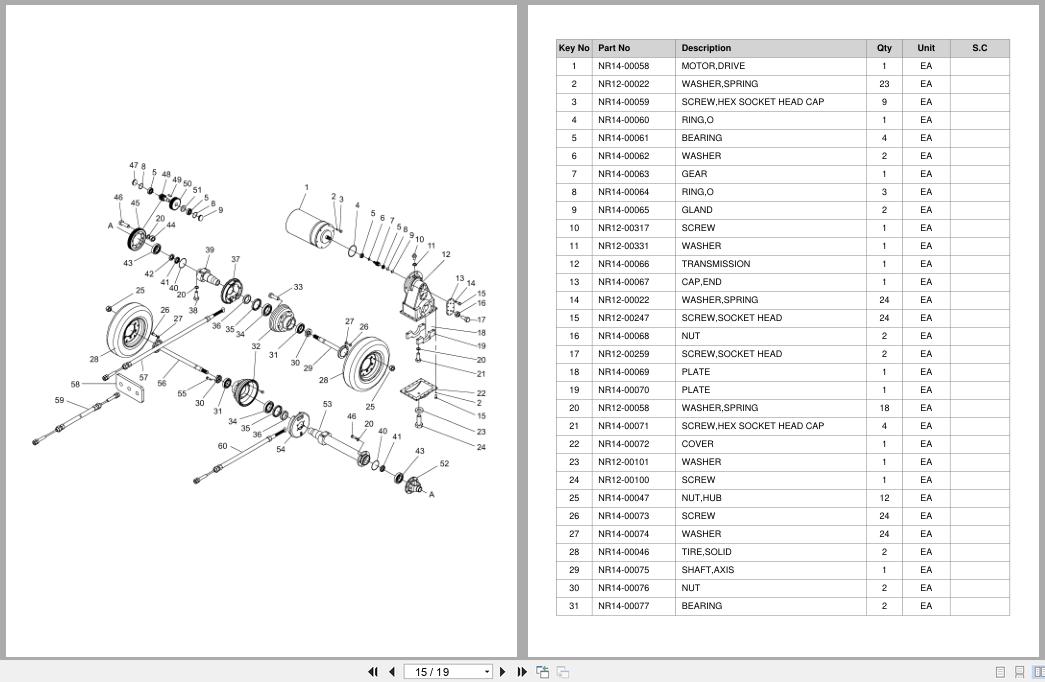Click the Qty column header
Image resolution: width=1045 pixels, height=682 pixels.
pos(884,48)
